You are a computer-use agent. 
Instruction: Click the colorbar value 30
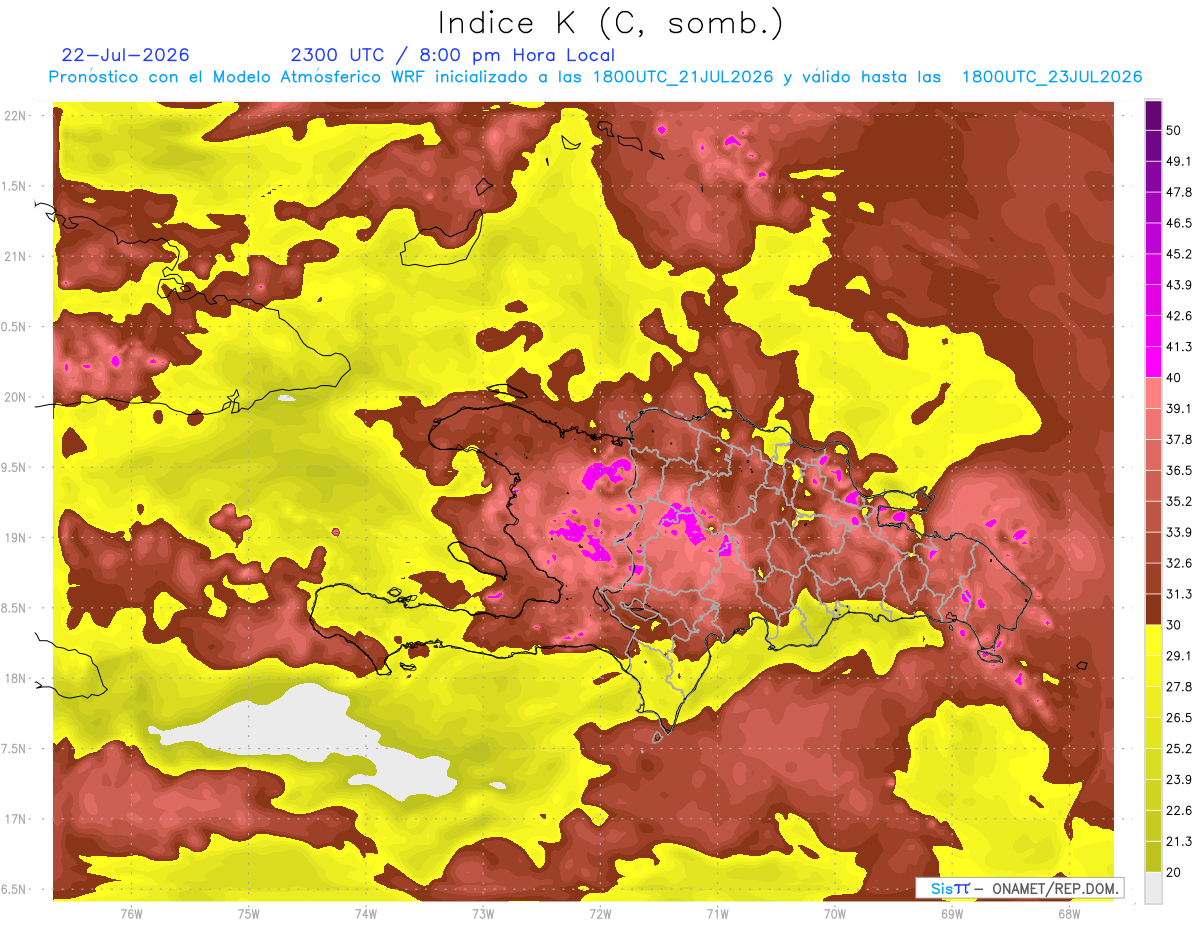click(1174, 625)
